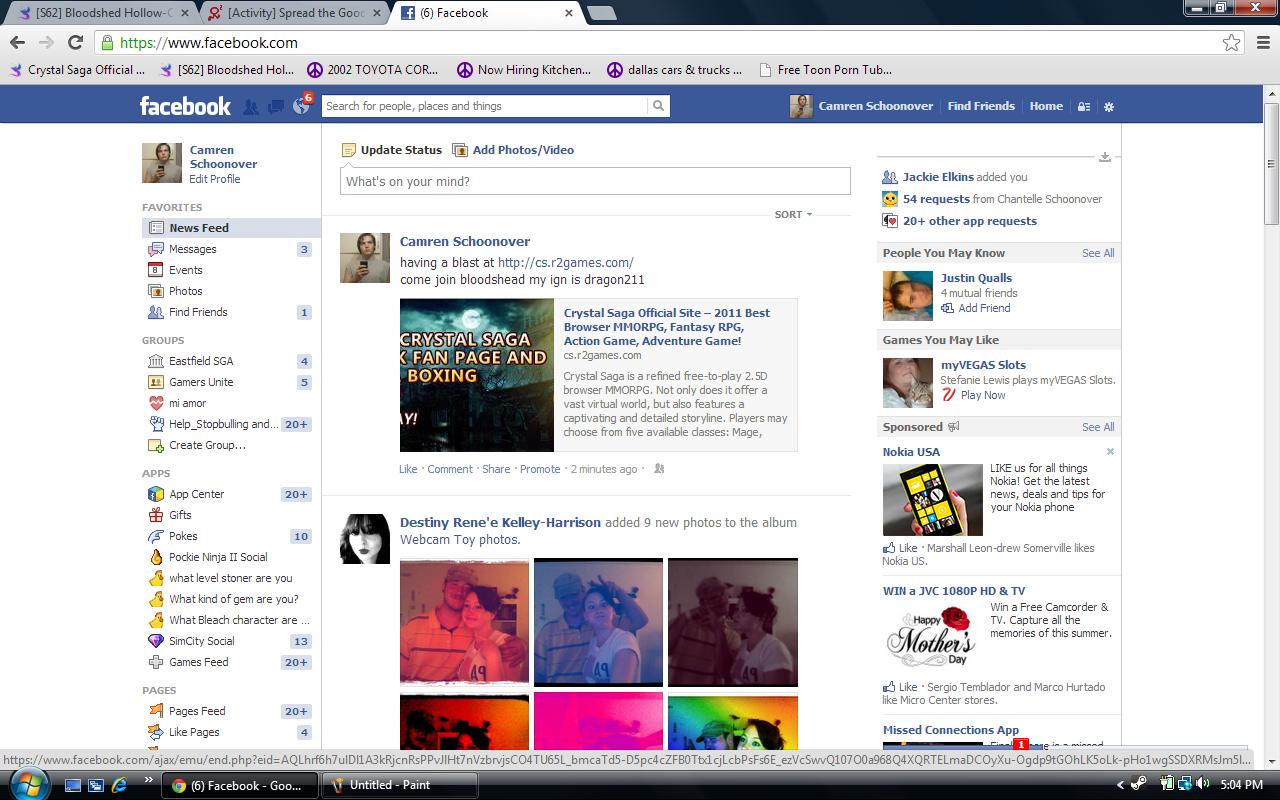Viewport: 1280px width, 800px height.
Task: Open the privacy shortcuts lock icon
Action: 1083,106
